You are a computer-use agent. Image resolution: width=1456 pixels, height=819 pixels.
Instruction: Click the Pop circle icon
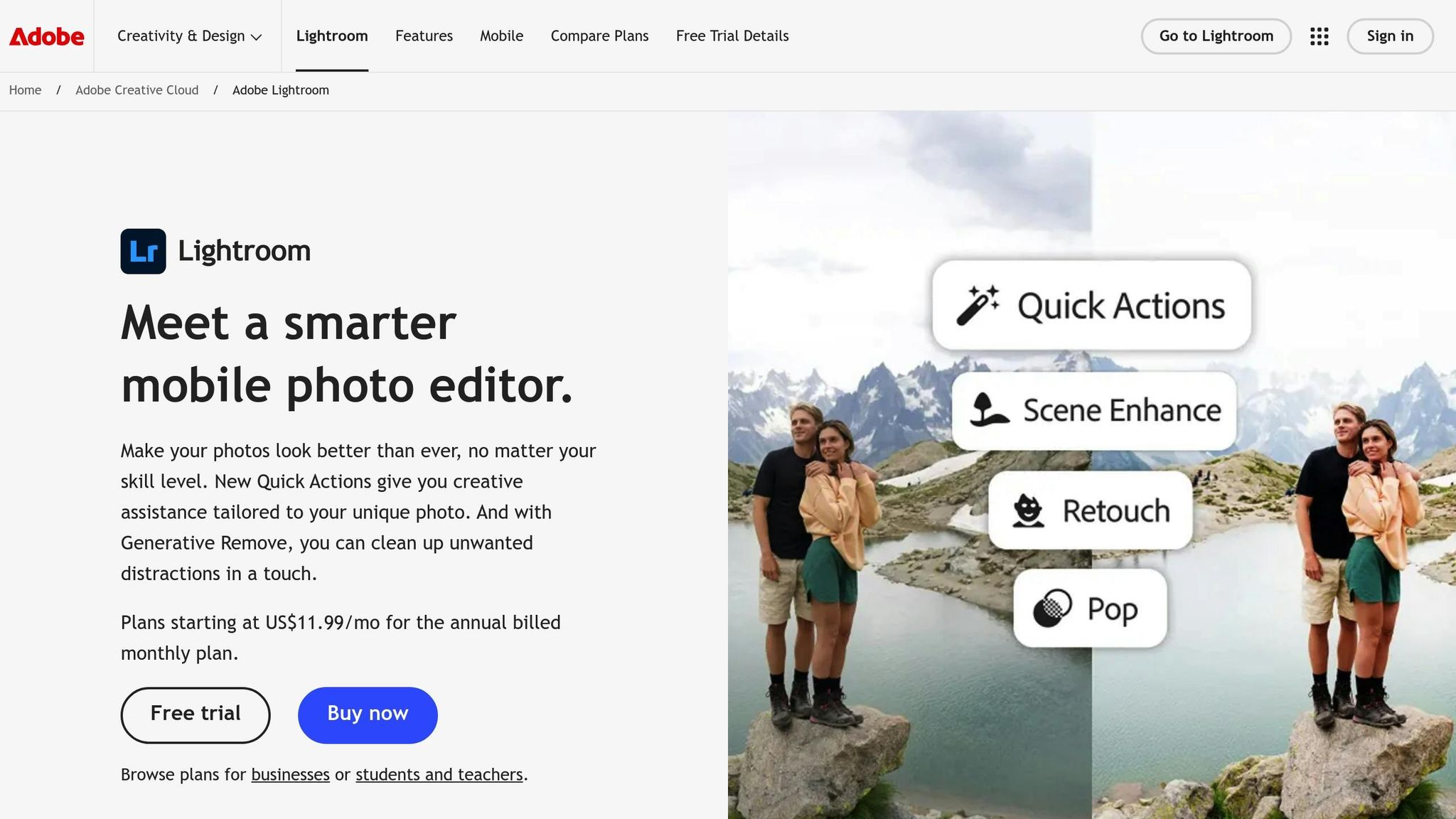click(x=1051, y=609)
